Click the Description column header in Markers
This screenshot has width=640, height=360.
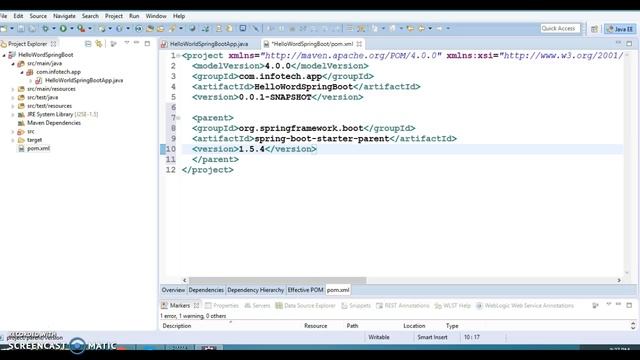[x=177, y=326]
